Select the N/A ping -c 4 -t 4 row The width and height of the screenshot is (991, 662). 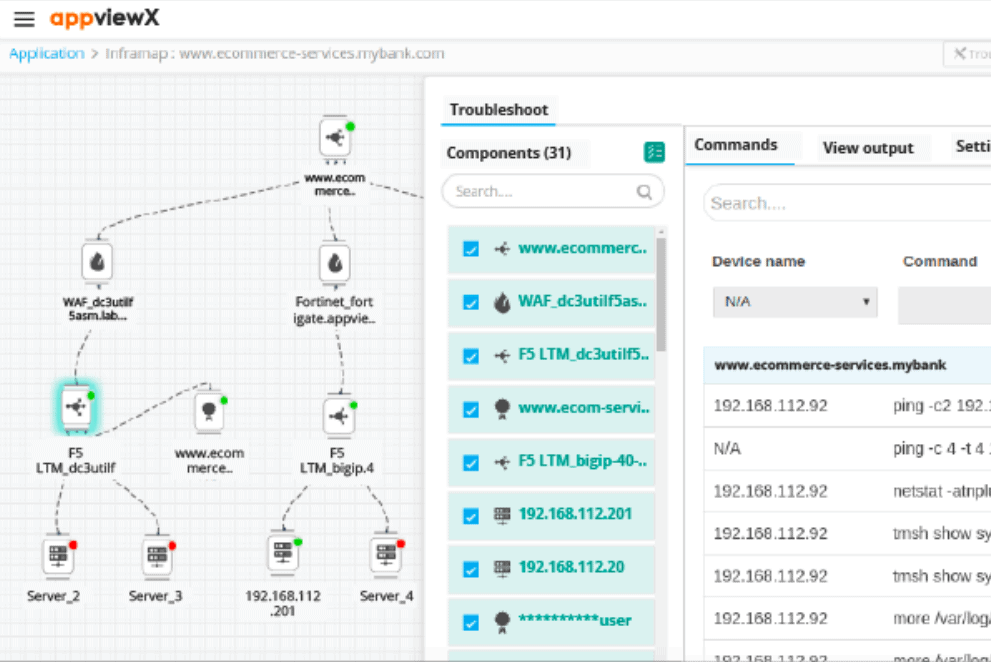pos(847,449)
